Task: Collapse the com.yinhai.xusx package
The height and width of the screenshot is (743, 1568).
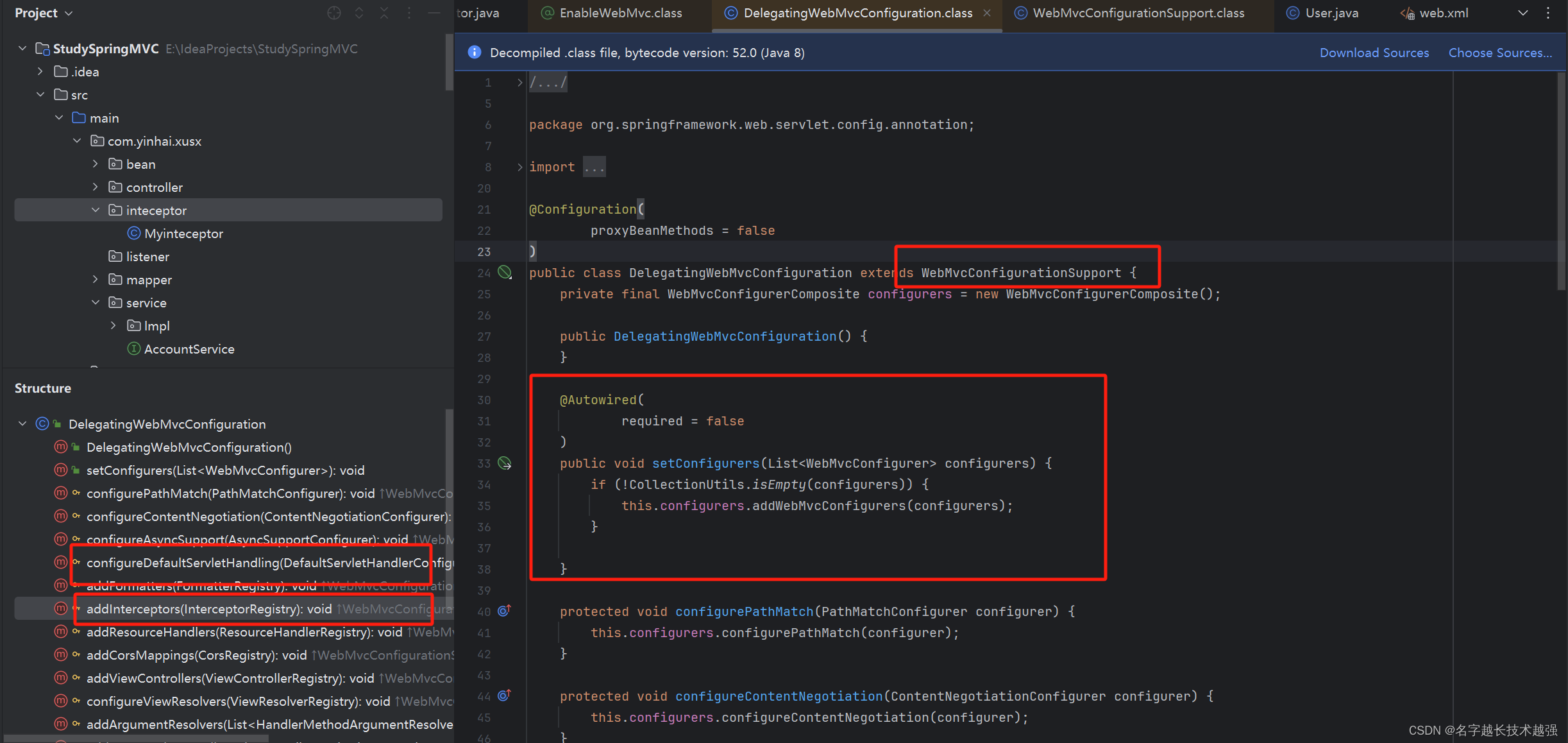Action: (x=77, y=141)
